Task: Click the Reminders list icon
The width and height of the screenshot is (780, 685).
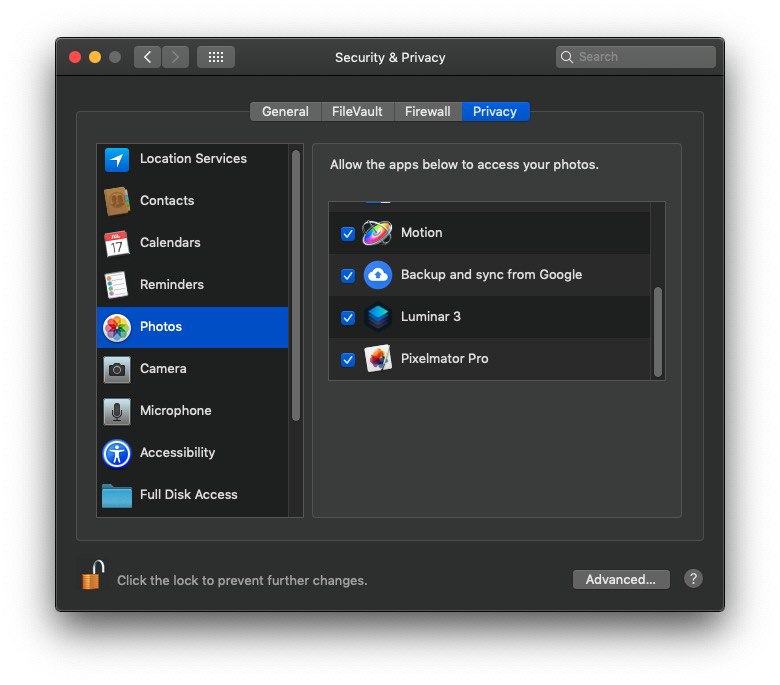Action: (116, 285)
